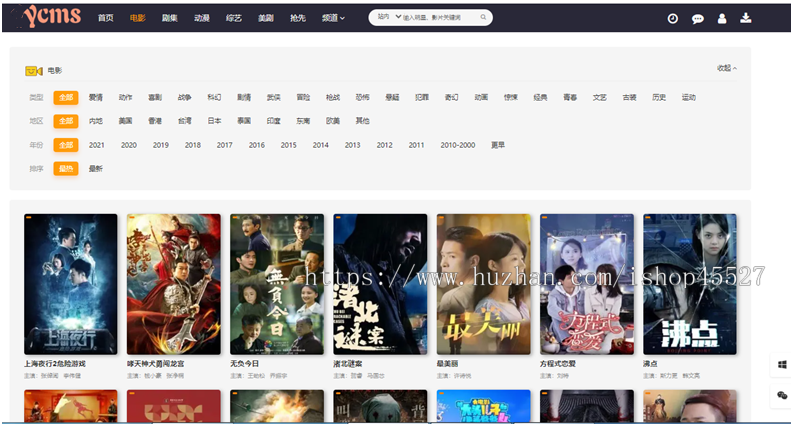The height and width of the screenshot is (426, 793).
Task: Open the 动漫 nav tab
Action: click(201, 18)
